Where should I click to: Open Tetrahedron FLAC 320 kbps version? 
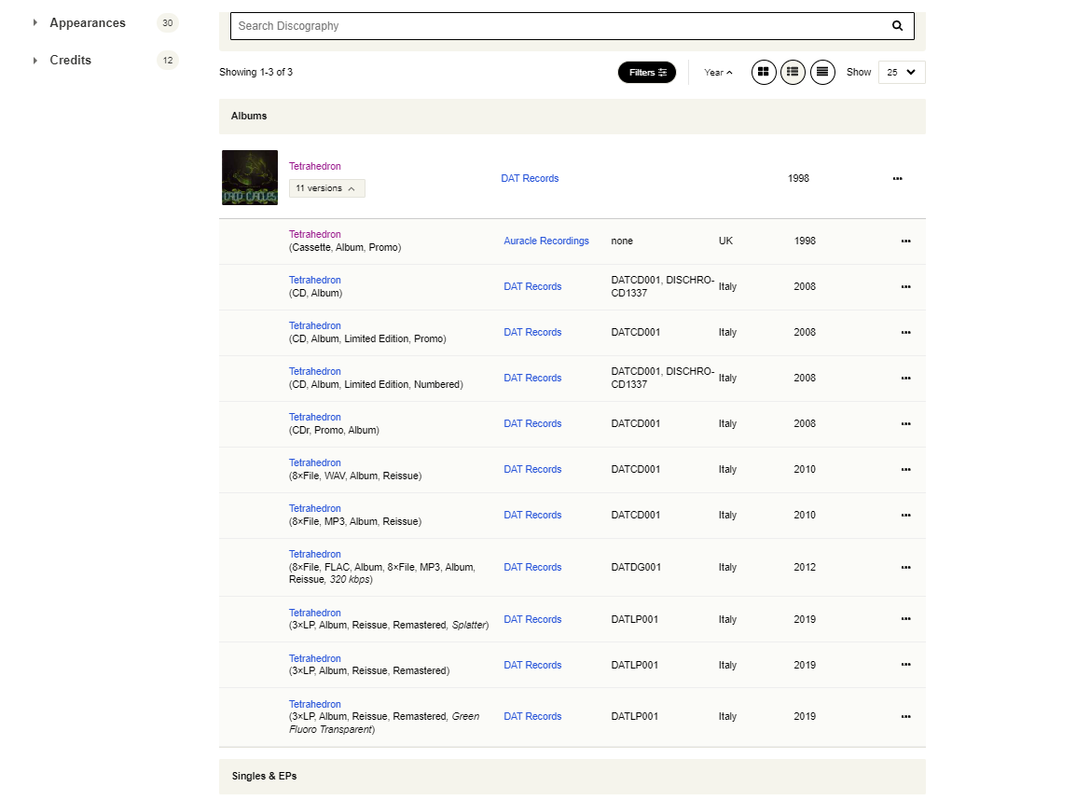point(315,554)
